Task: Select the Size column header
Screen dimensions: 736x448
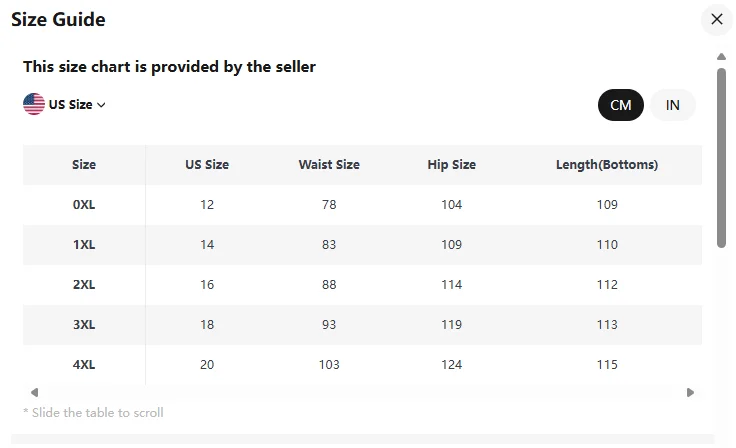Action: (x=84, y=164)
